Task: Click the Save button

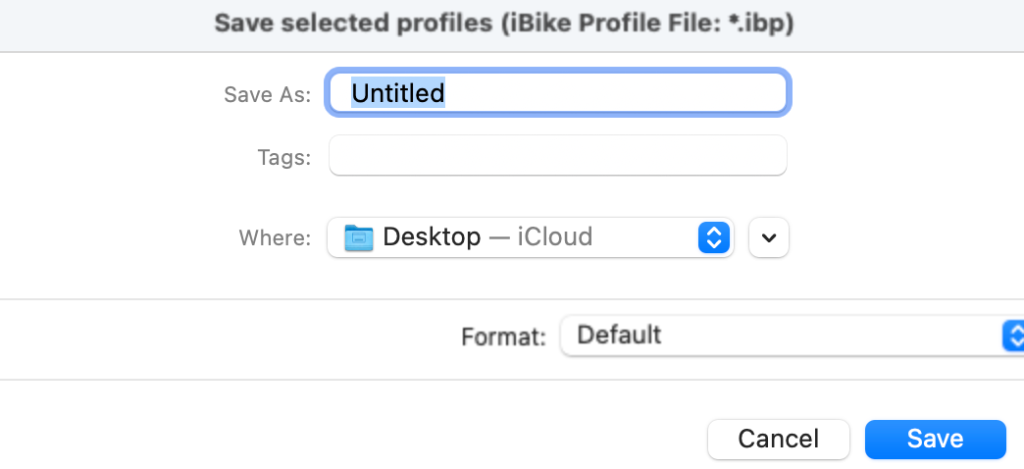Action: (935, 439)
